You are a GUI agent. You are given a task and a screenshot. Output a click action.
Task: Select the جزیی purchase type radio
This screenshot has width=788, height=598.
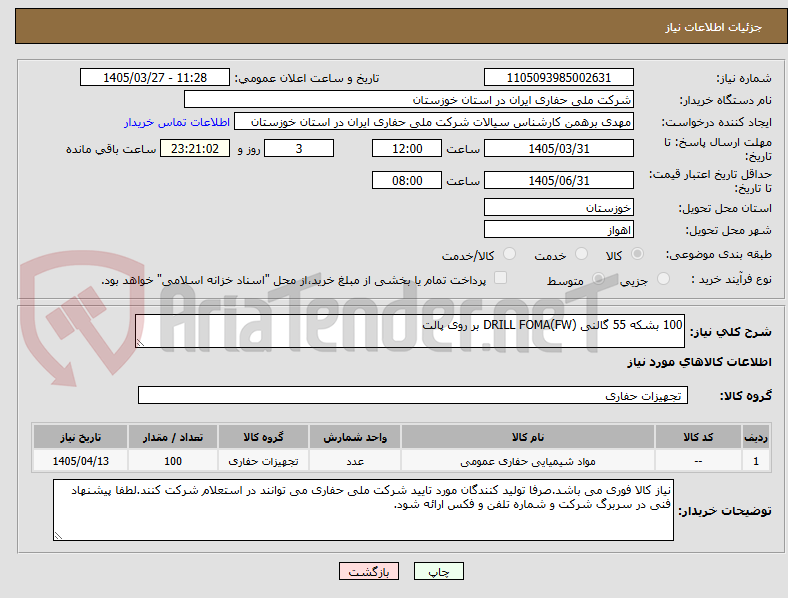point(663,279)
